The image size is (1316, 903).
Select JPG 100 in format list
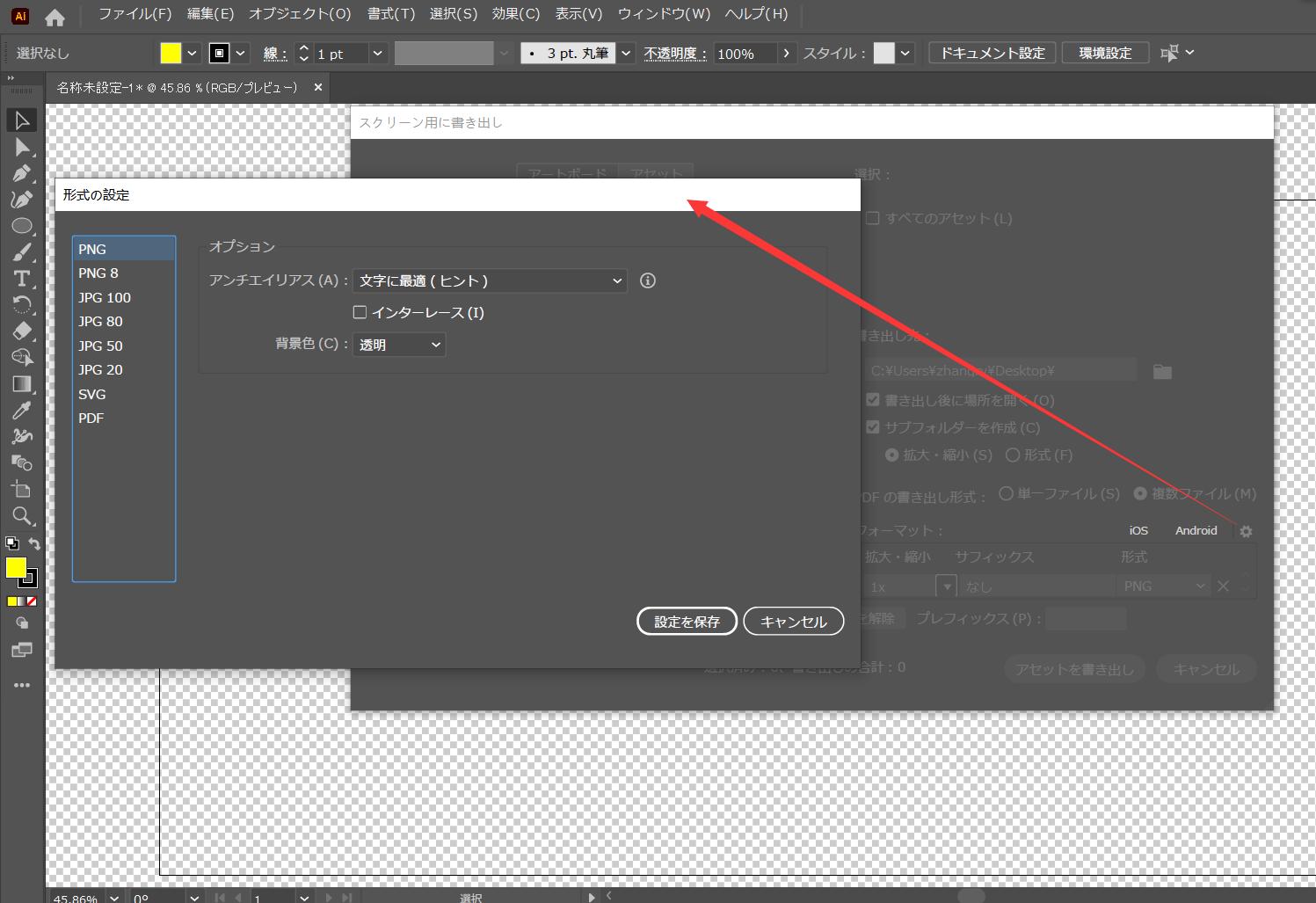click(105, 297)
